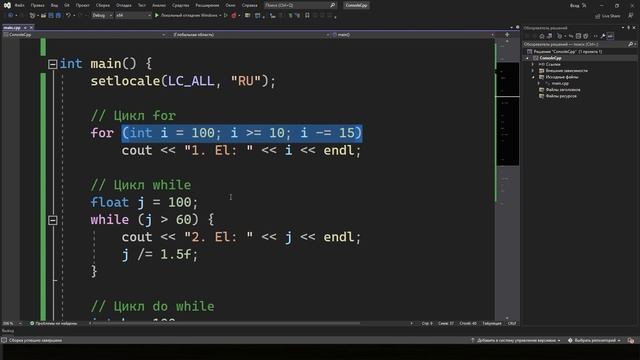Viewport: 640px width, 360px height.
Task: Open the Git menu
Action: click(67, 5)
